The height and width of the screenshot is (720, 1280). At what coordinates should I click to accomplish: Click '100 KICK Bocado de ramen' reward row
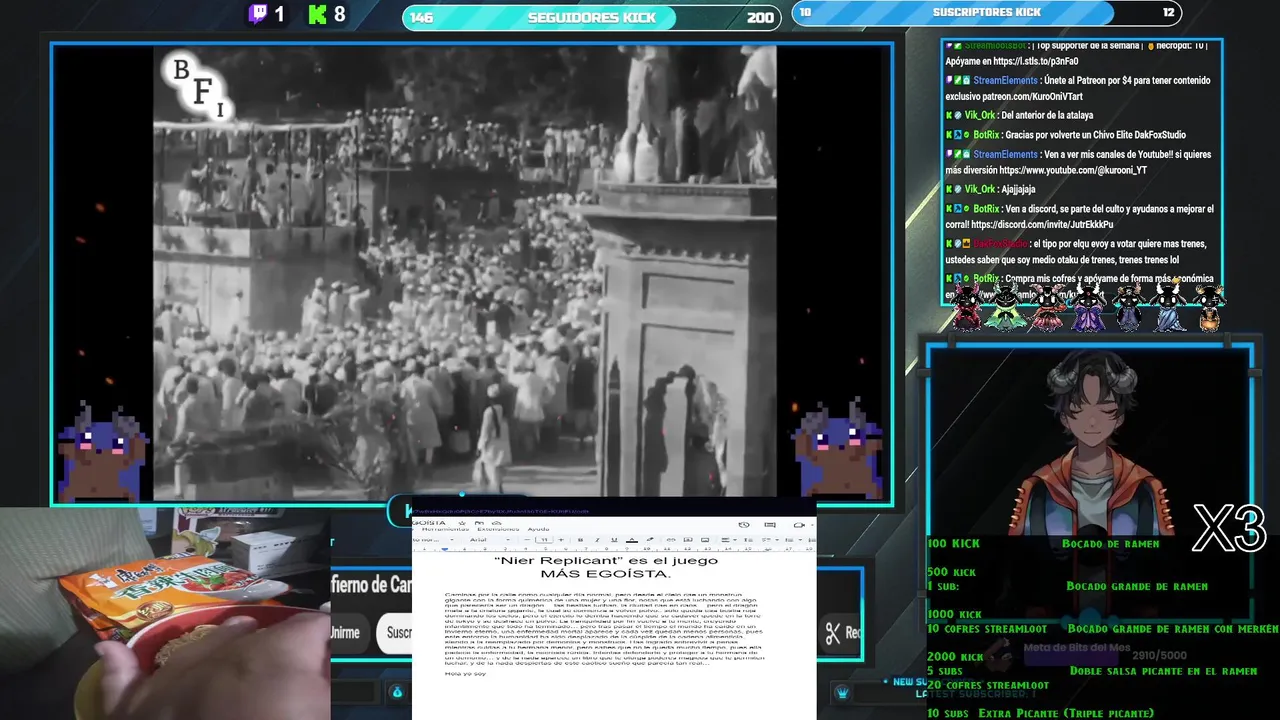(1044, 544)
